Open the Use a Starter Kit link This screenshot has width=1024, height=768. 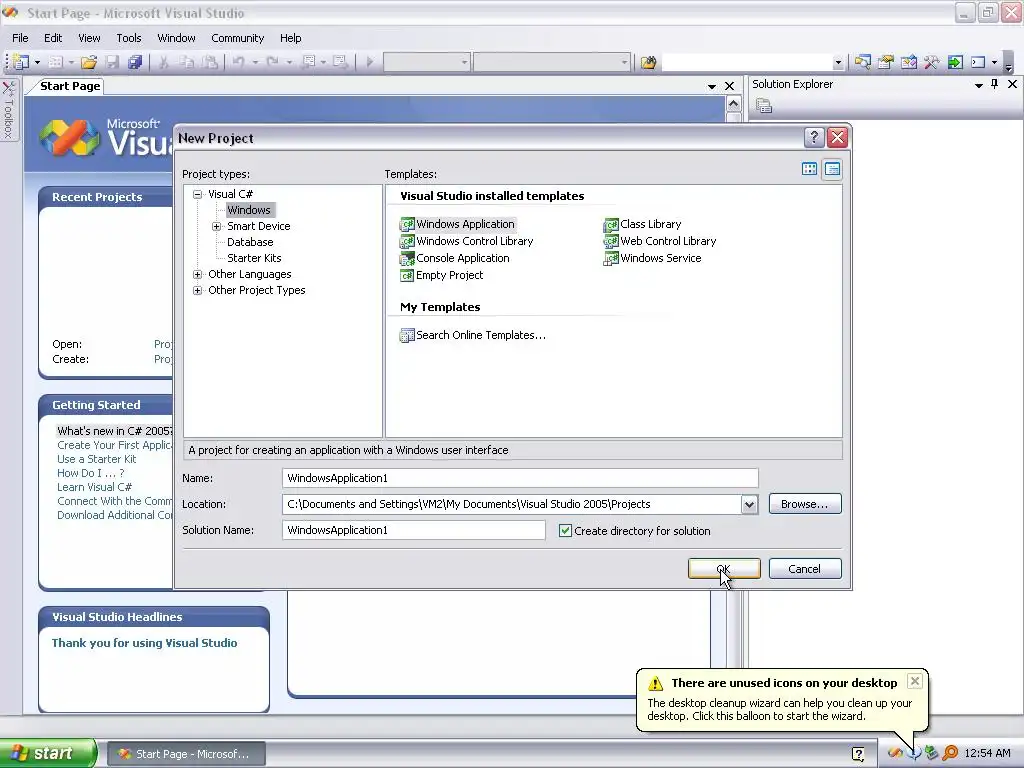[97, 459]
